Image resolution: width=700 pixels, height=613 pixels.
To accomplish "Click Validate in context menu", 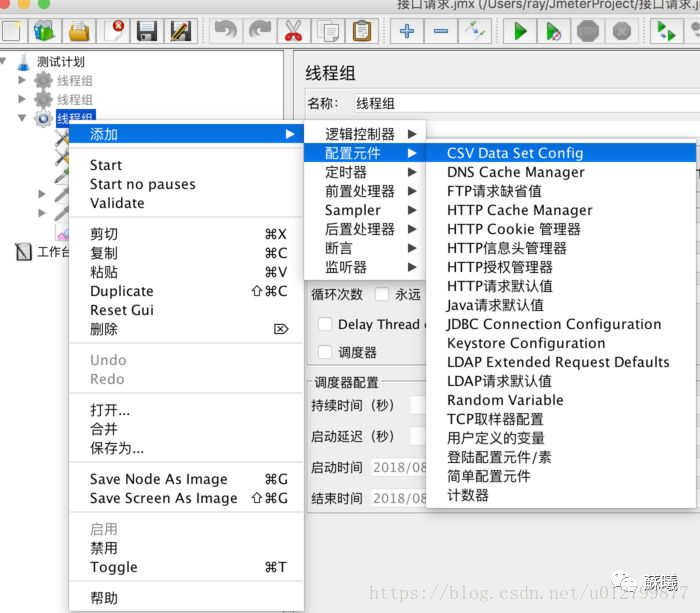I will [187, 203].
